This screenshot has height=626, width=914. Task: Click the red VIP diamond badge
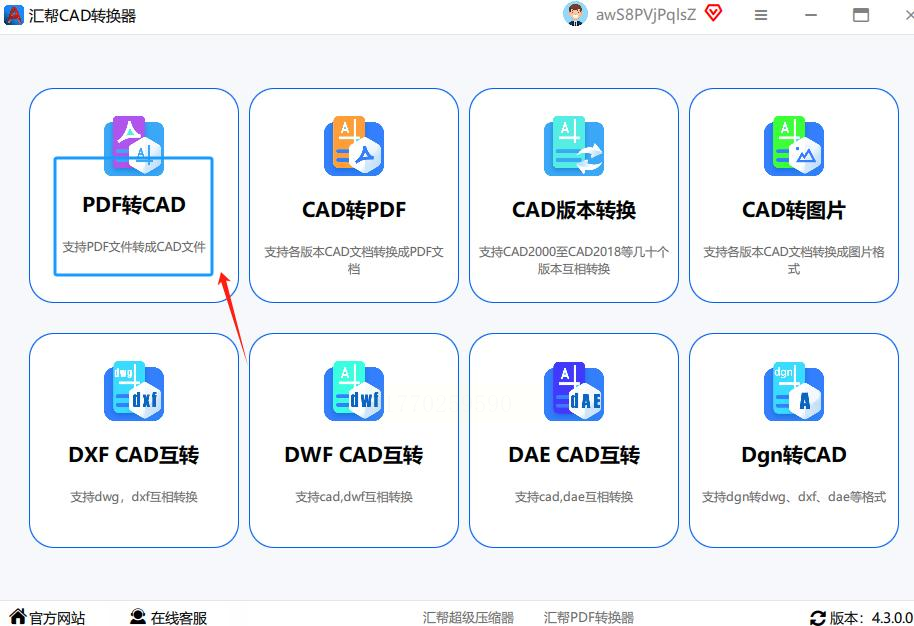point(713,13)
